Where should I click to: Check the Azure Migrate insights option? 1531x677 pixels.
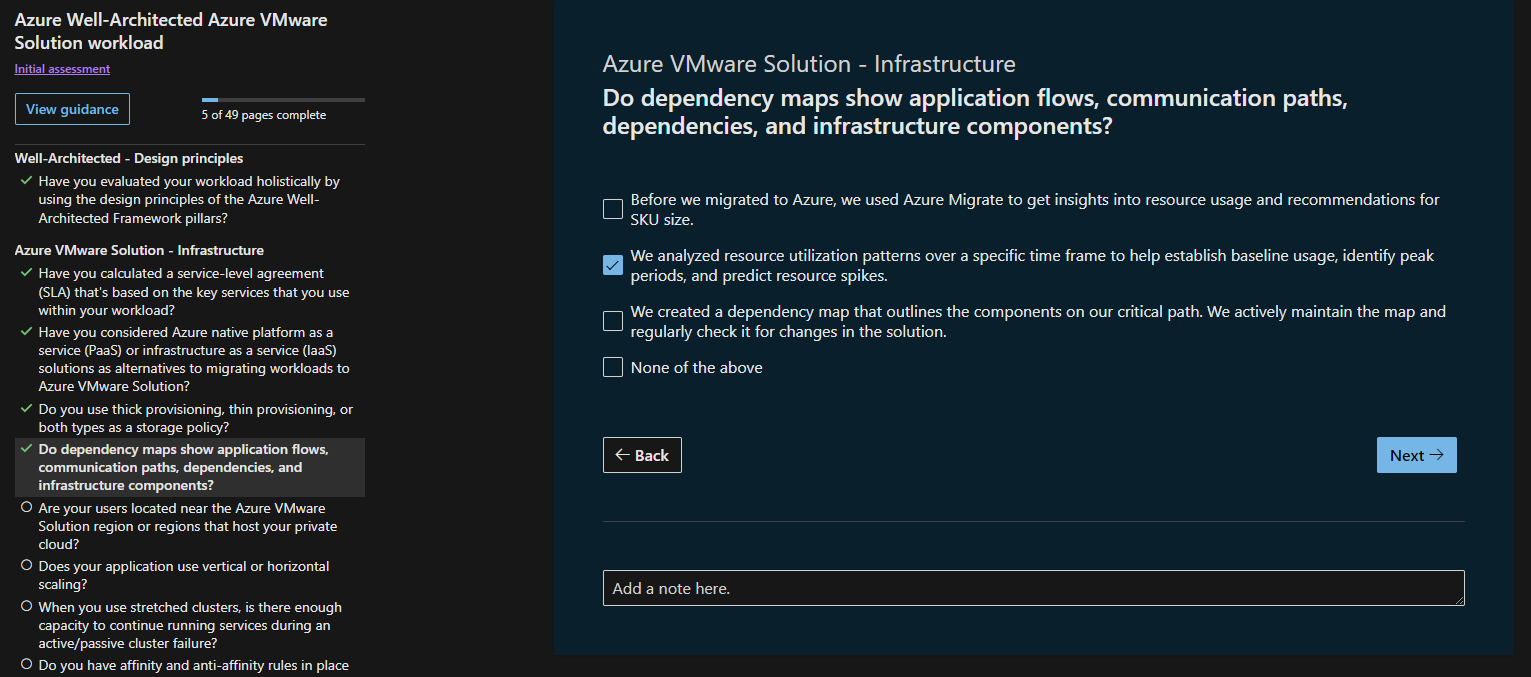click(x=612, y=209)
